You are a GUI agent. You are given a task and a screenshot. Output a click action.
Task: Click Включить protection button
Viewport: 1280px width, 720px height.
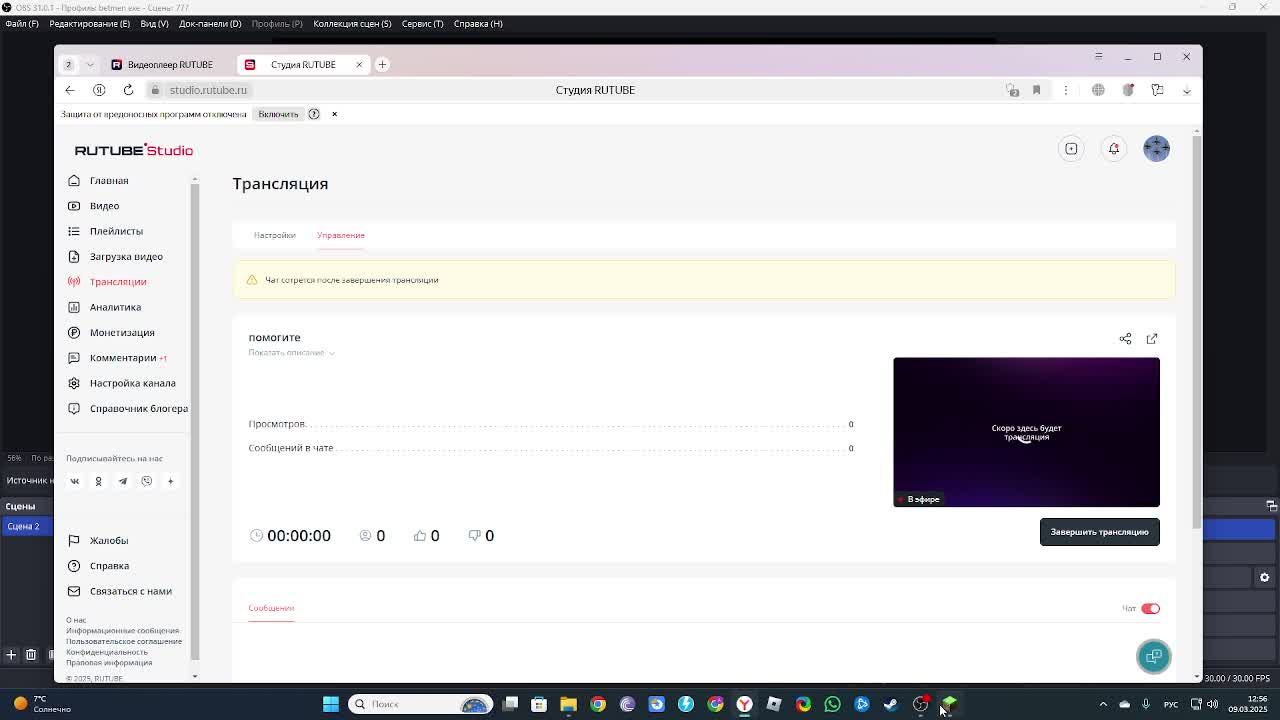click(x=278, y=114)
